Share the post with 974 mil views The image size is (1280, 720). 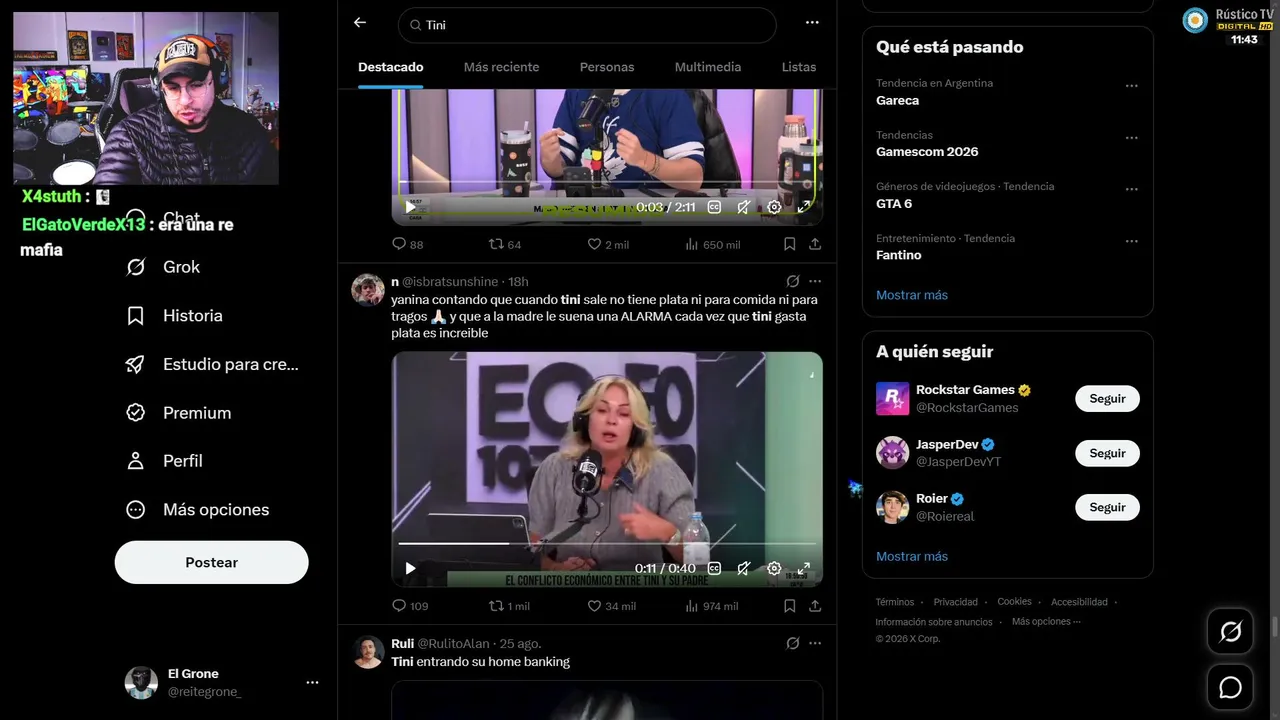tap(815, 606)
